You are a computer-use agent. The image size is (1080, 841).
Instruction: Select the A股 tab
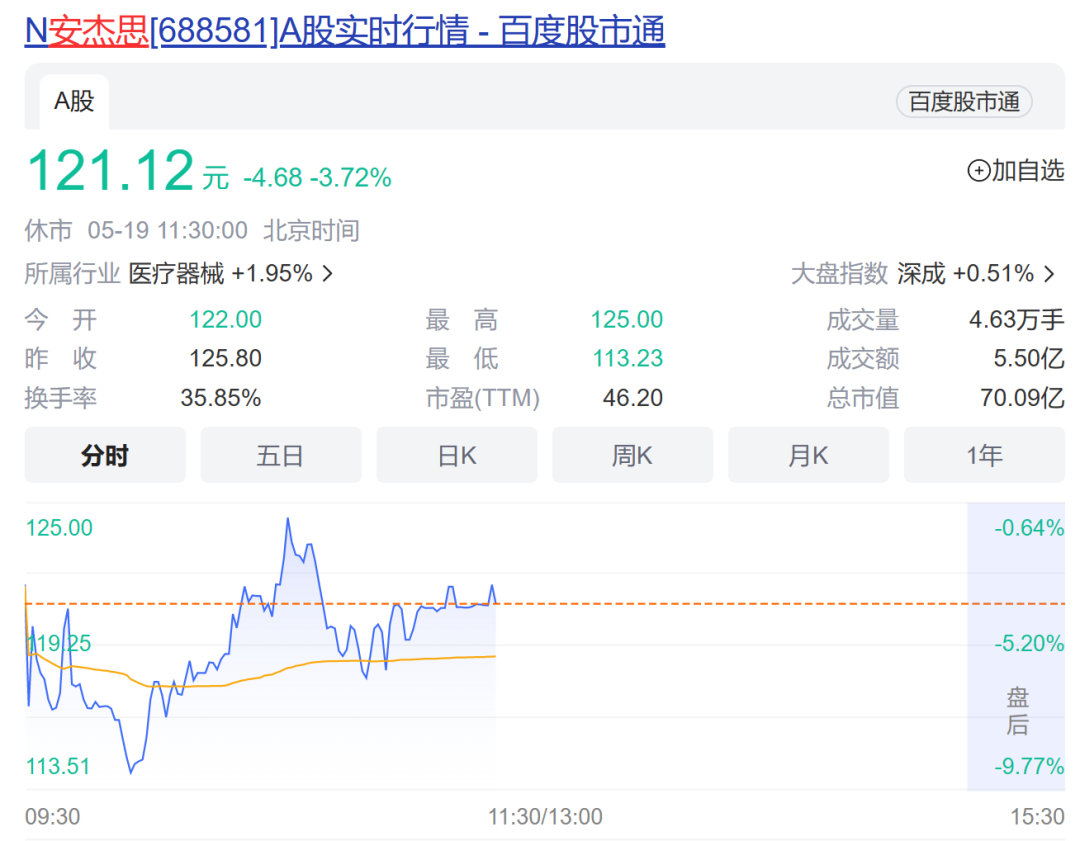pos(74,102)
